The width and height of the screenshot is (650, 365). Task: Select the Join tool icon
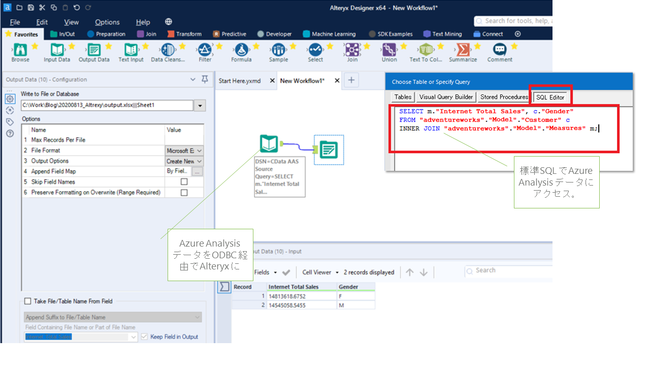352,50
